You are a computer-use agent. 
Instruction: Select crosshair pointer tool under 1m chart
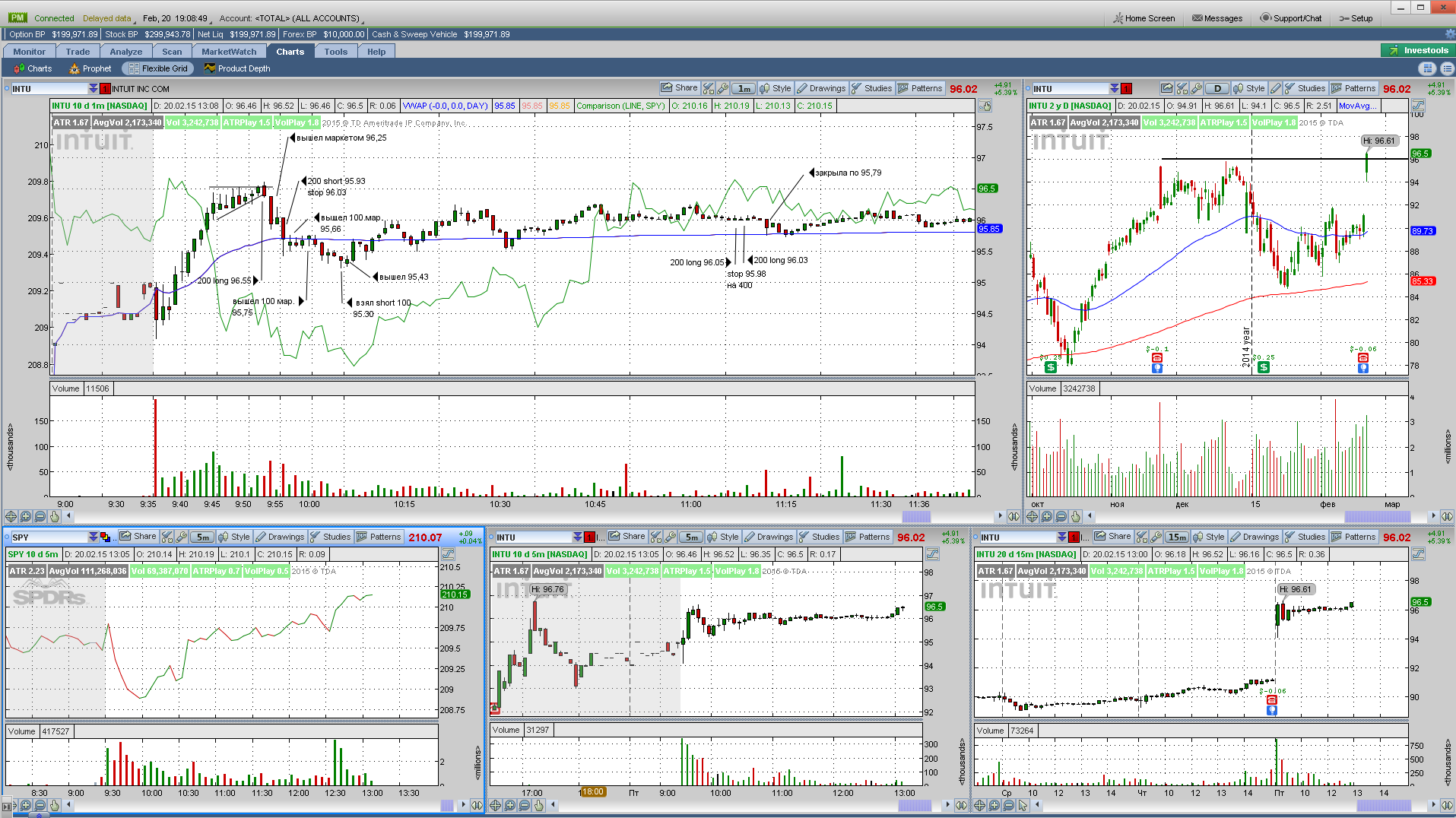(11, 516)
